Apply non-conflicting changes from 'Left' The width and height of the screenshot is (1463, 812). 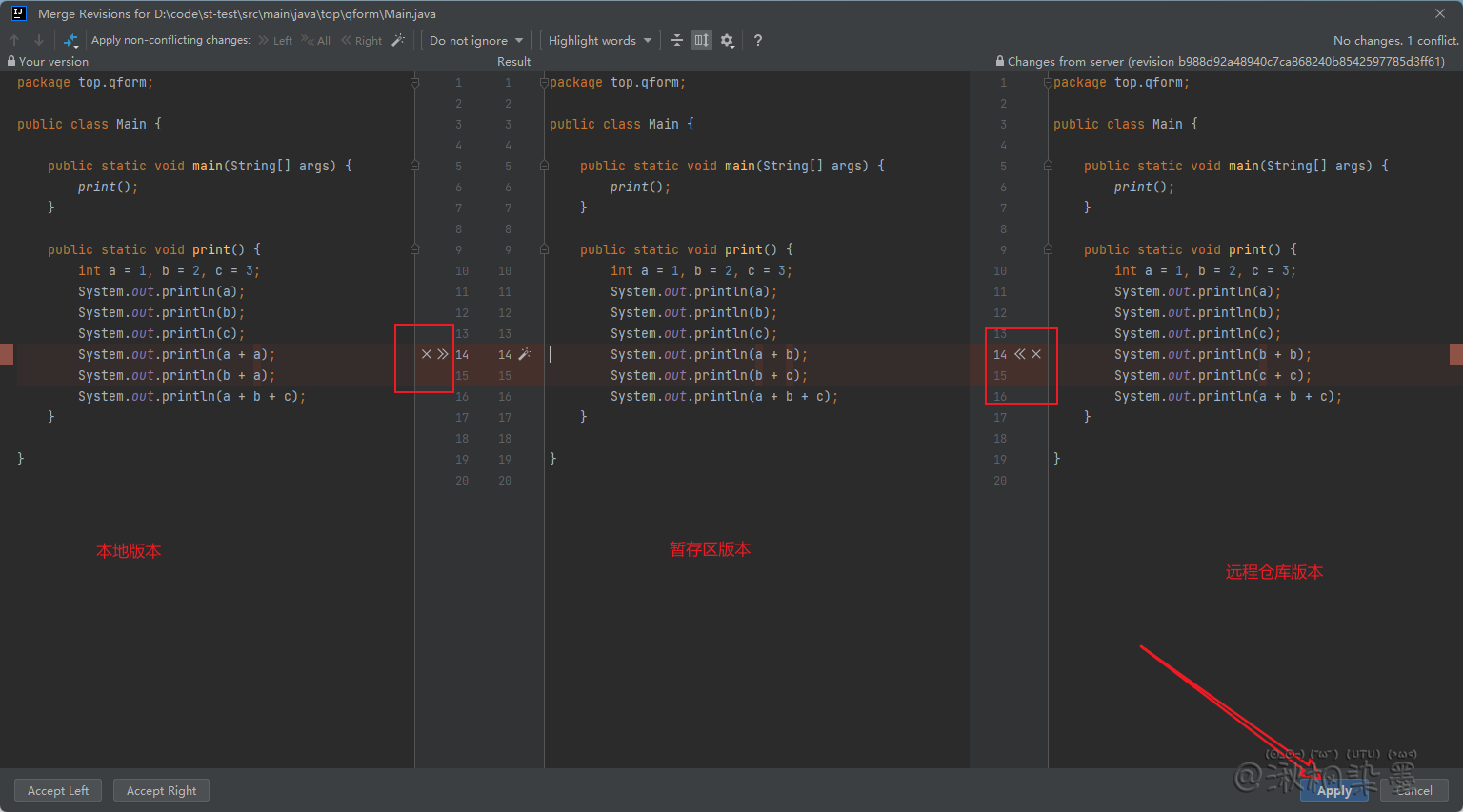click(275, 40)
